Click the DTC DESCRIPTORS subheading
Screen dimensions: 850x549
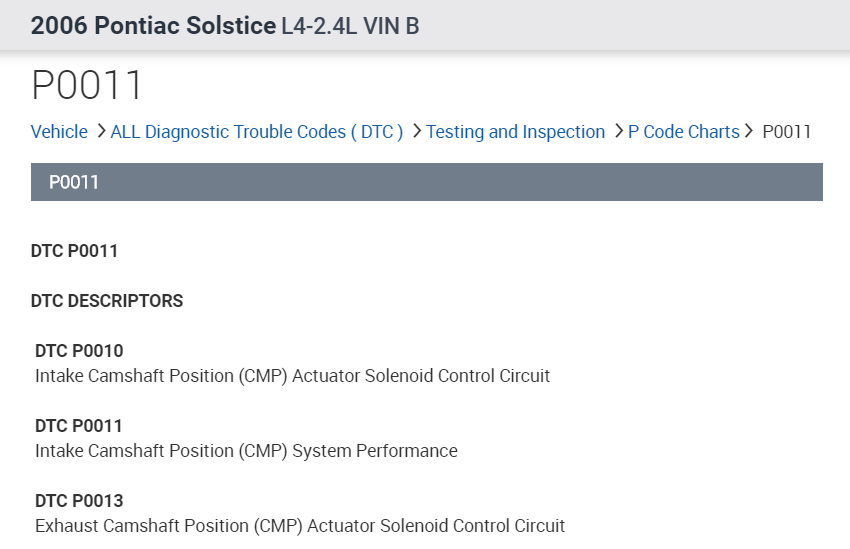pos(107,301)
